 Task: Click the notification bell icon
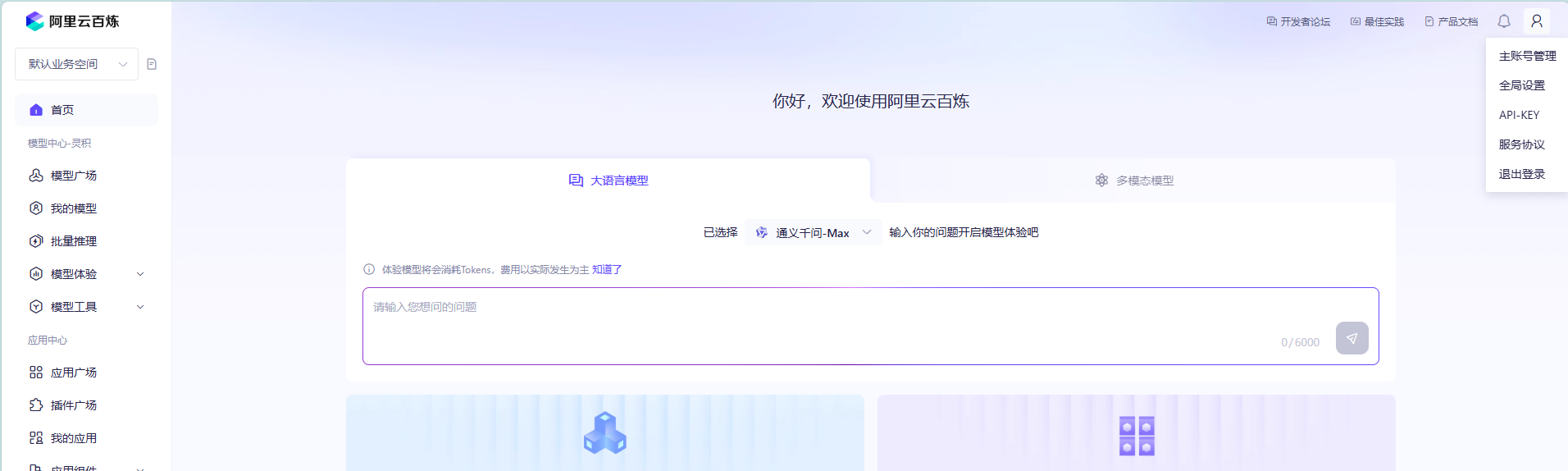1503,21
